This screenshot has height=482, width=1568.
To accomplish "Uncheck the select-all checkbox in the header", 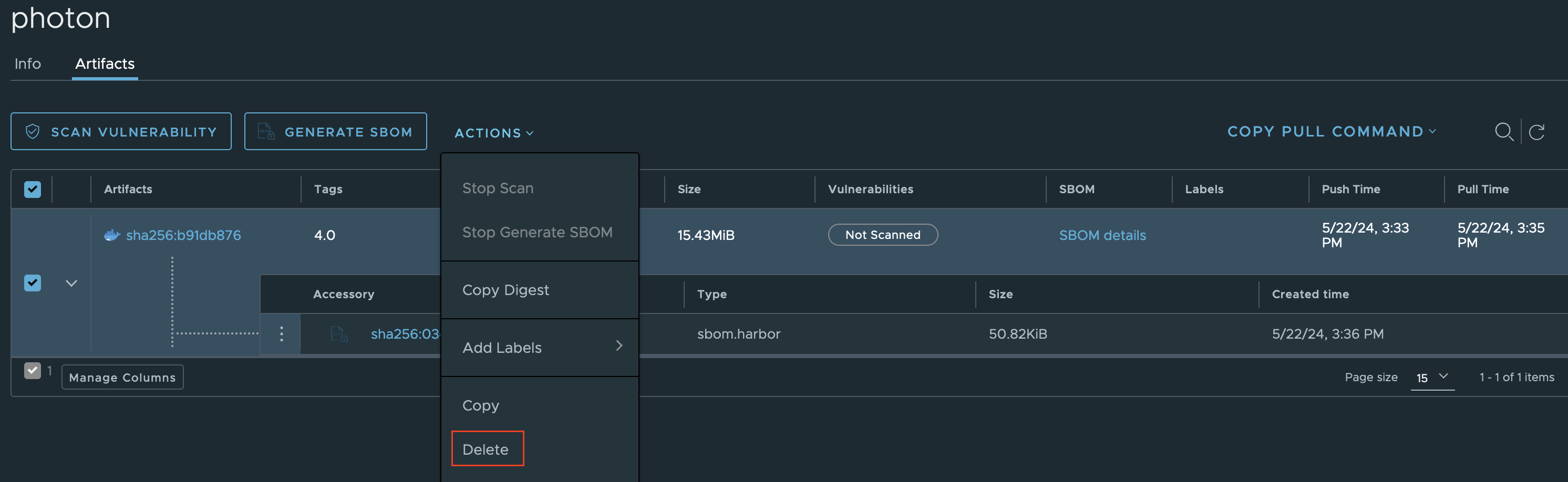I will 32,189.
